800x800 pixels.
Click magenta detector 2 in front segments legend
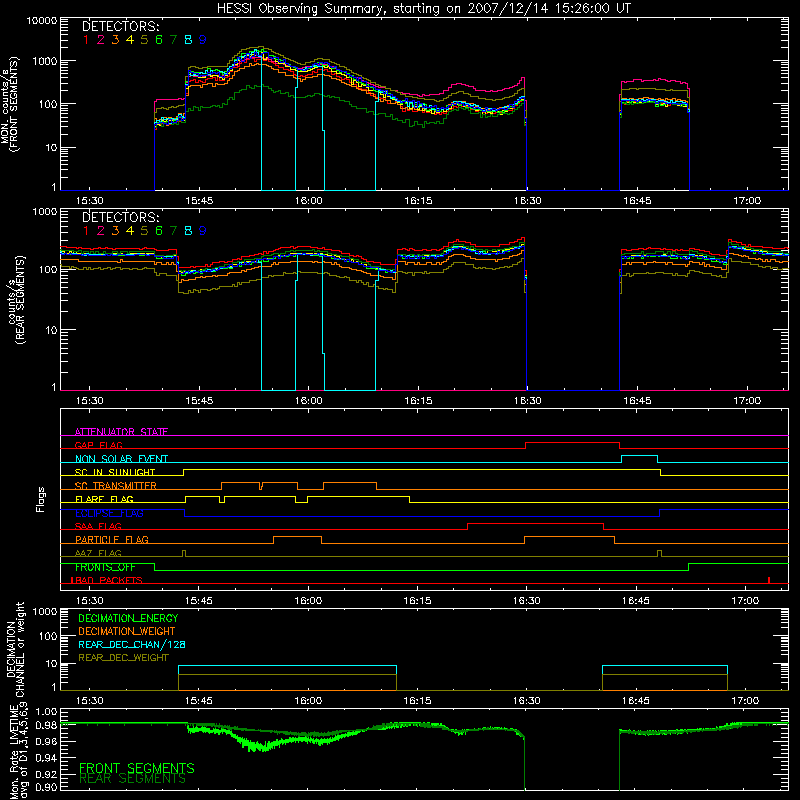pyautogui.click(x=101, y=40)
